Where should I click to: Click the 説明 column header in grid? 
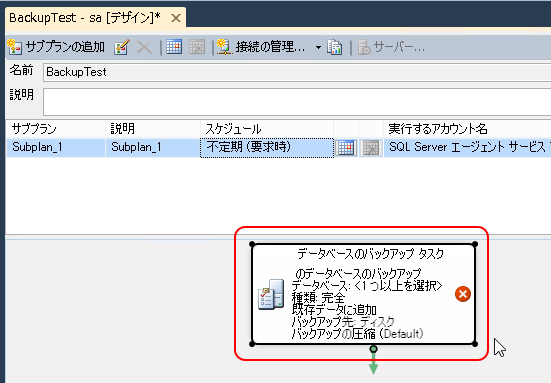(153, 129)
